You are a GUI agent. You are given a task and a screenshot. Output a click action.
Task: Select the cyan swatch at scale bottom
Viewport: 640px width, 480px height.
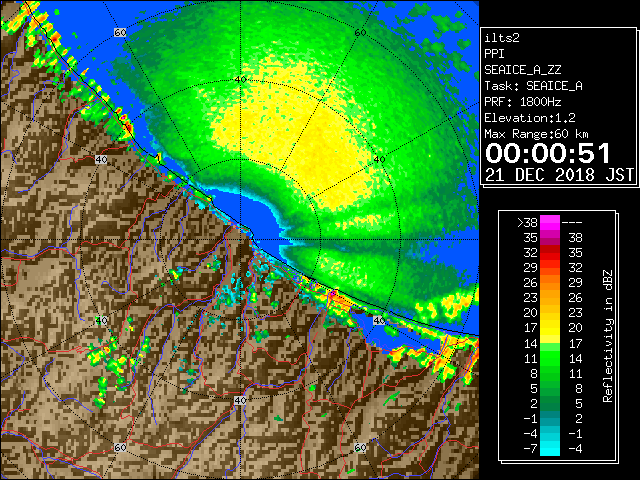(550, 448)
